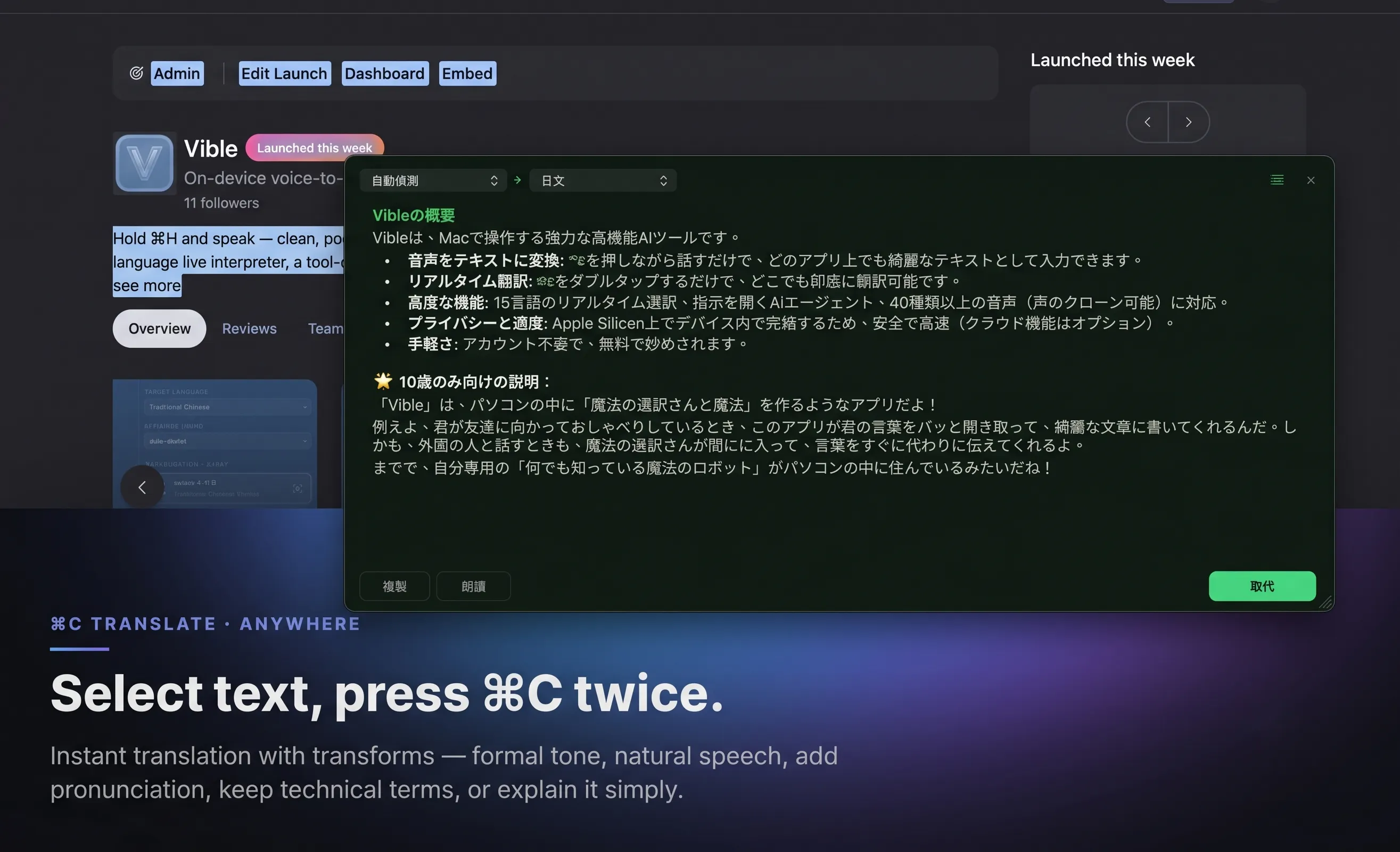Open the Edit Launch link
1400x852 pixels.
(x=284, y=73)
